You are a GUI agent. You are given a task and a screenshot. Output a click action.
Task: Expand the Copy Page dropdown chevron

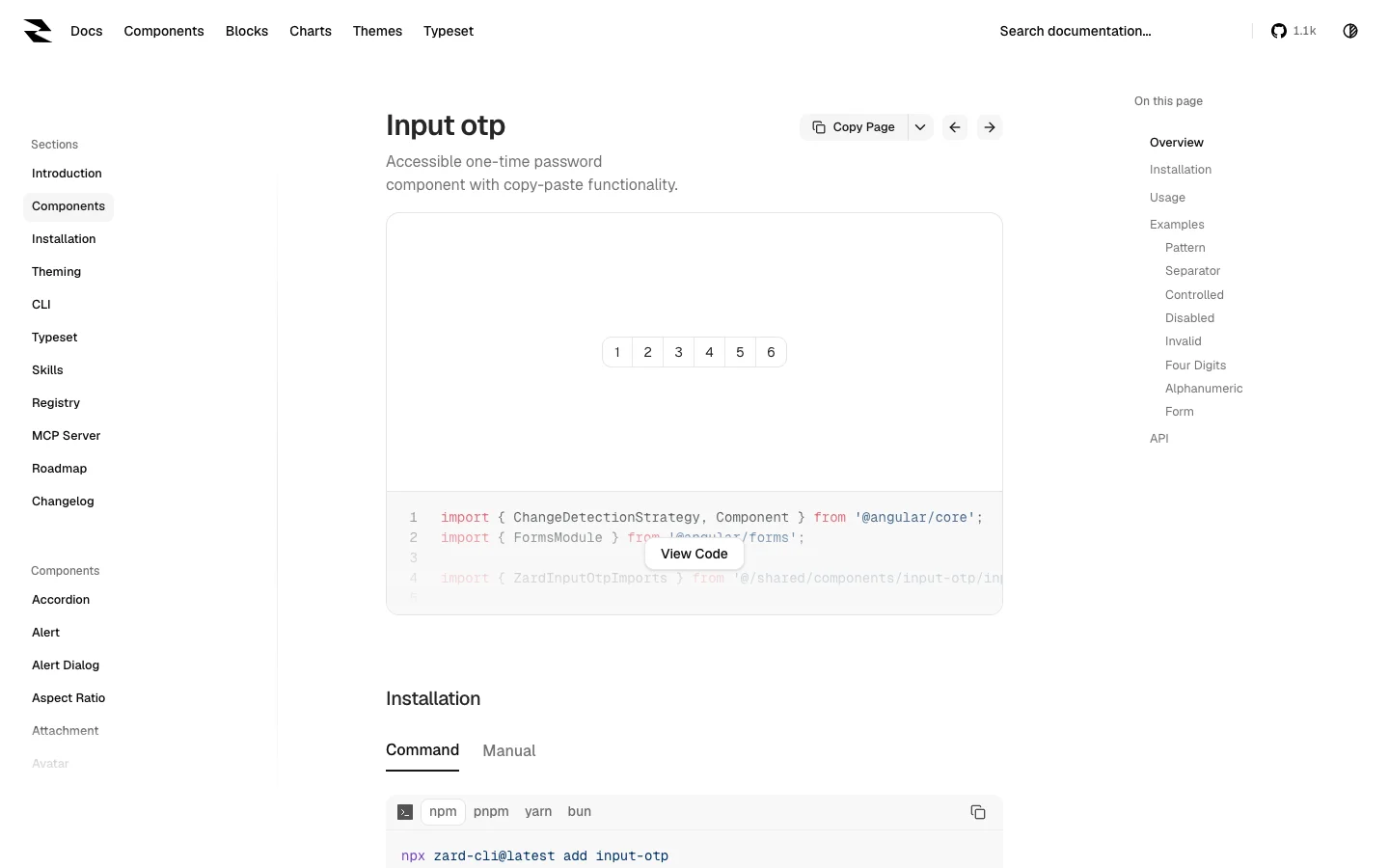coord(920,127)
